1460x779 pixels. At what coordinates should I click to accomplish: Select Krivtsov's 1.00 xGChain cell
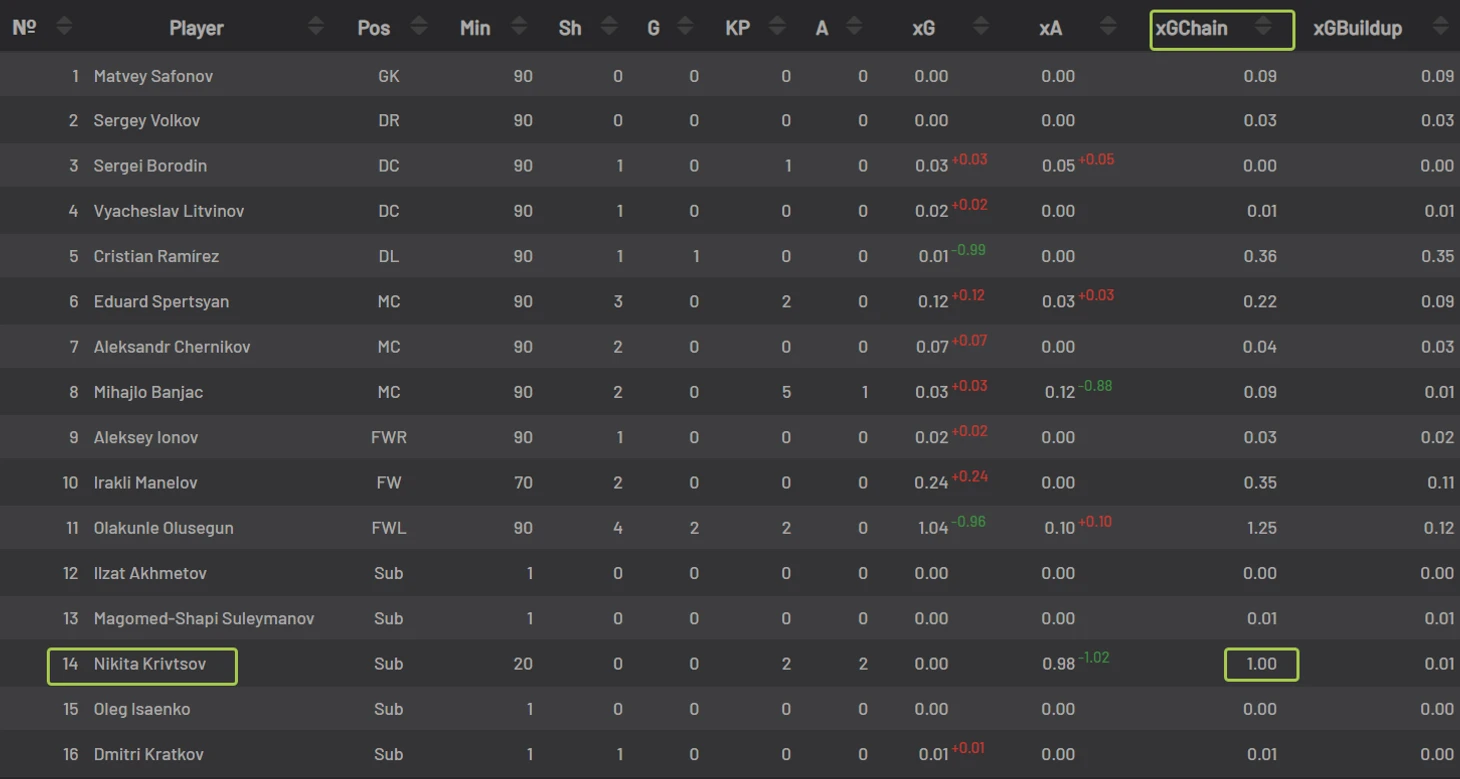(1261, 664)
